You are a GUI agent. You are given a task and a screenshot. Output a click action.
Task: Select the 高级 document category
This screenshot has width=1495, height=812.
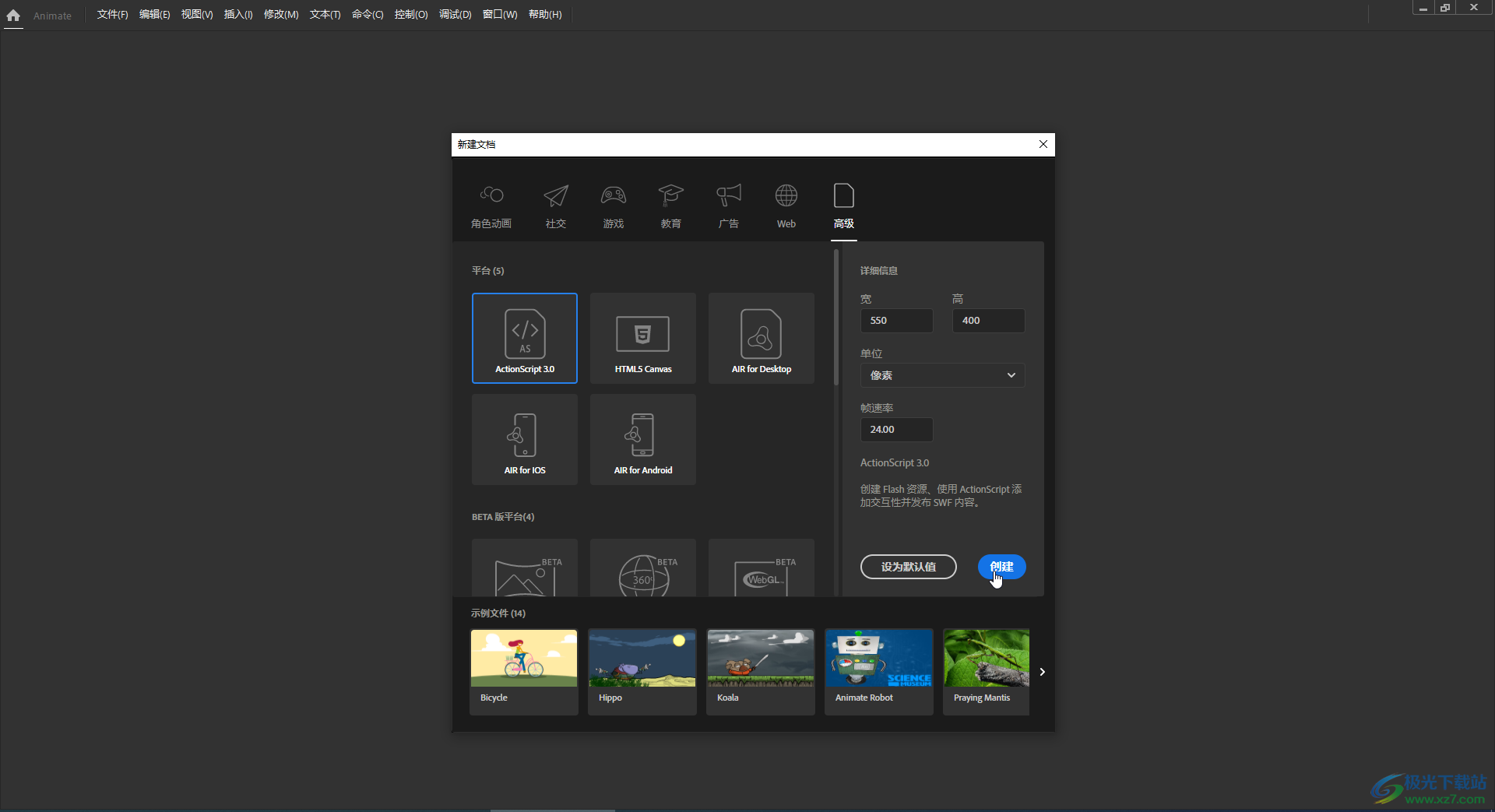844,206
